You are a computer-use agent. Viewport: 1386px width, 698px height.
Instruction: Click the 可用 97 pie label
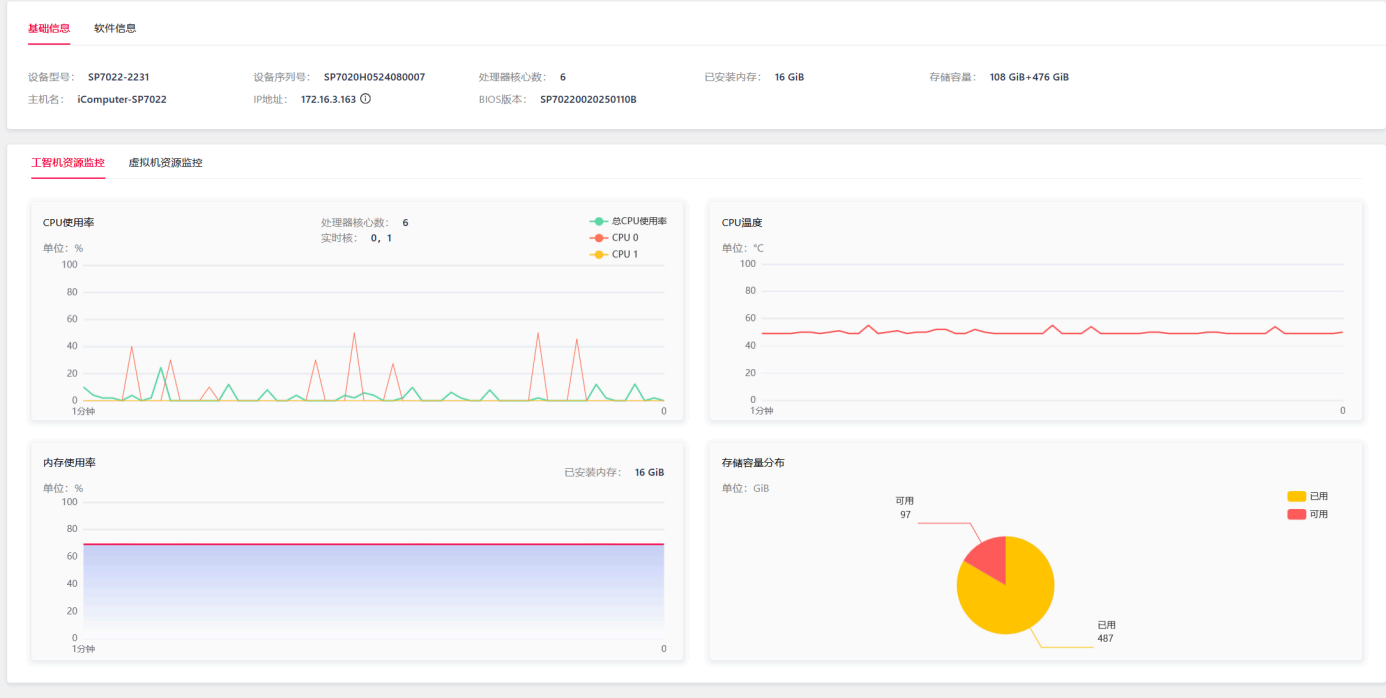click(904, 507)
